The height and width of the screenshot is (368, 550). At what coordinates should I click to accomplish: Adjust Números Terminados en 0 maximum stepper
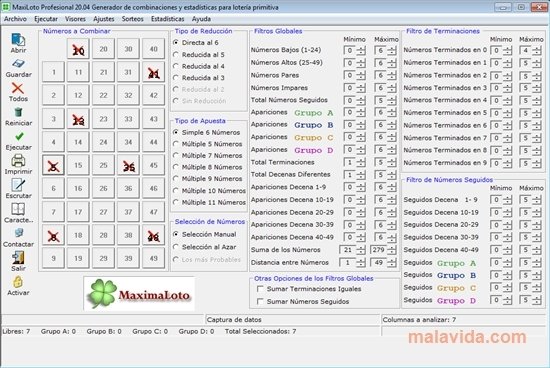[537, 51]
